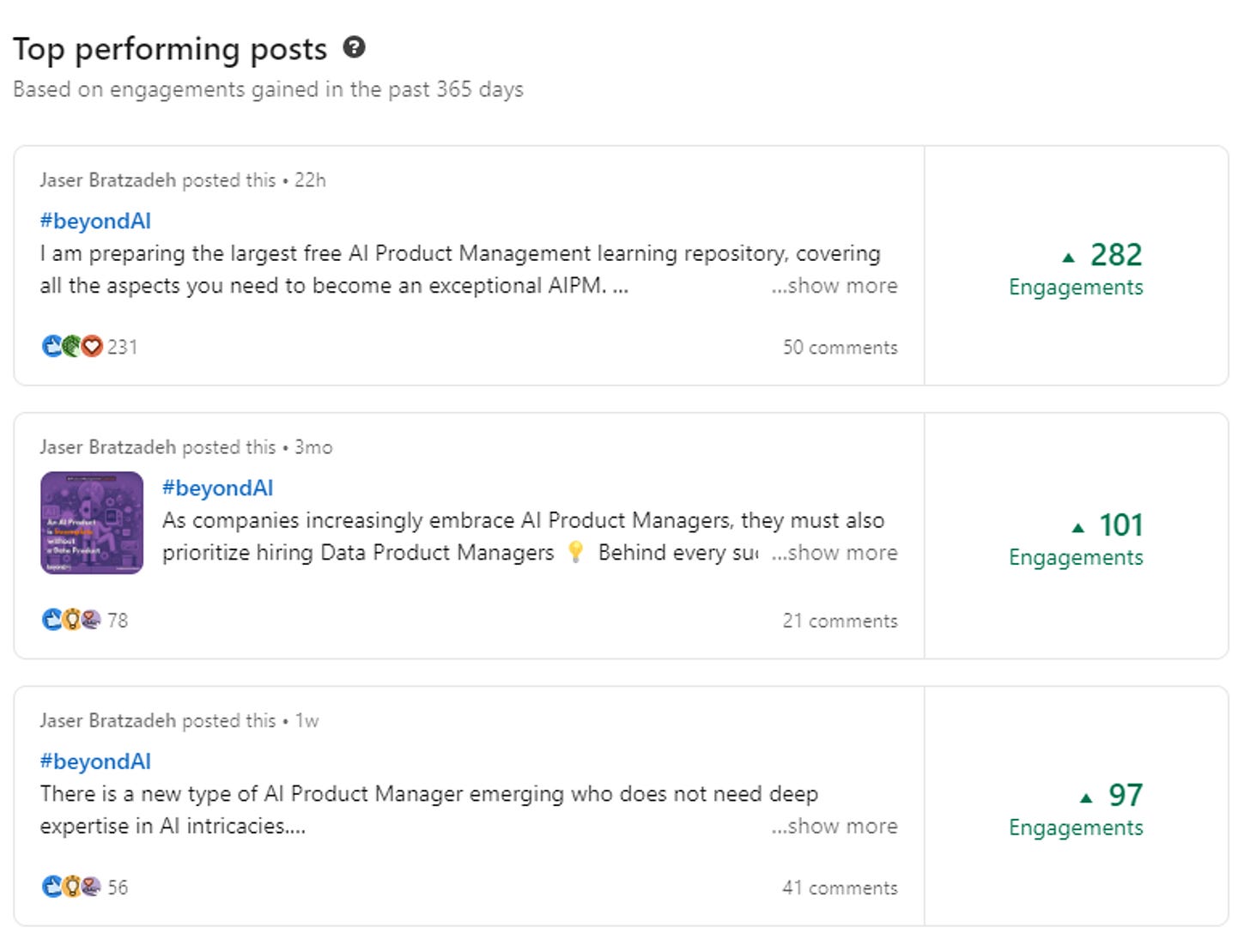View the 21 comments on second post
The height and width of the screenshot is (952, 1250).
click(840, 621)
